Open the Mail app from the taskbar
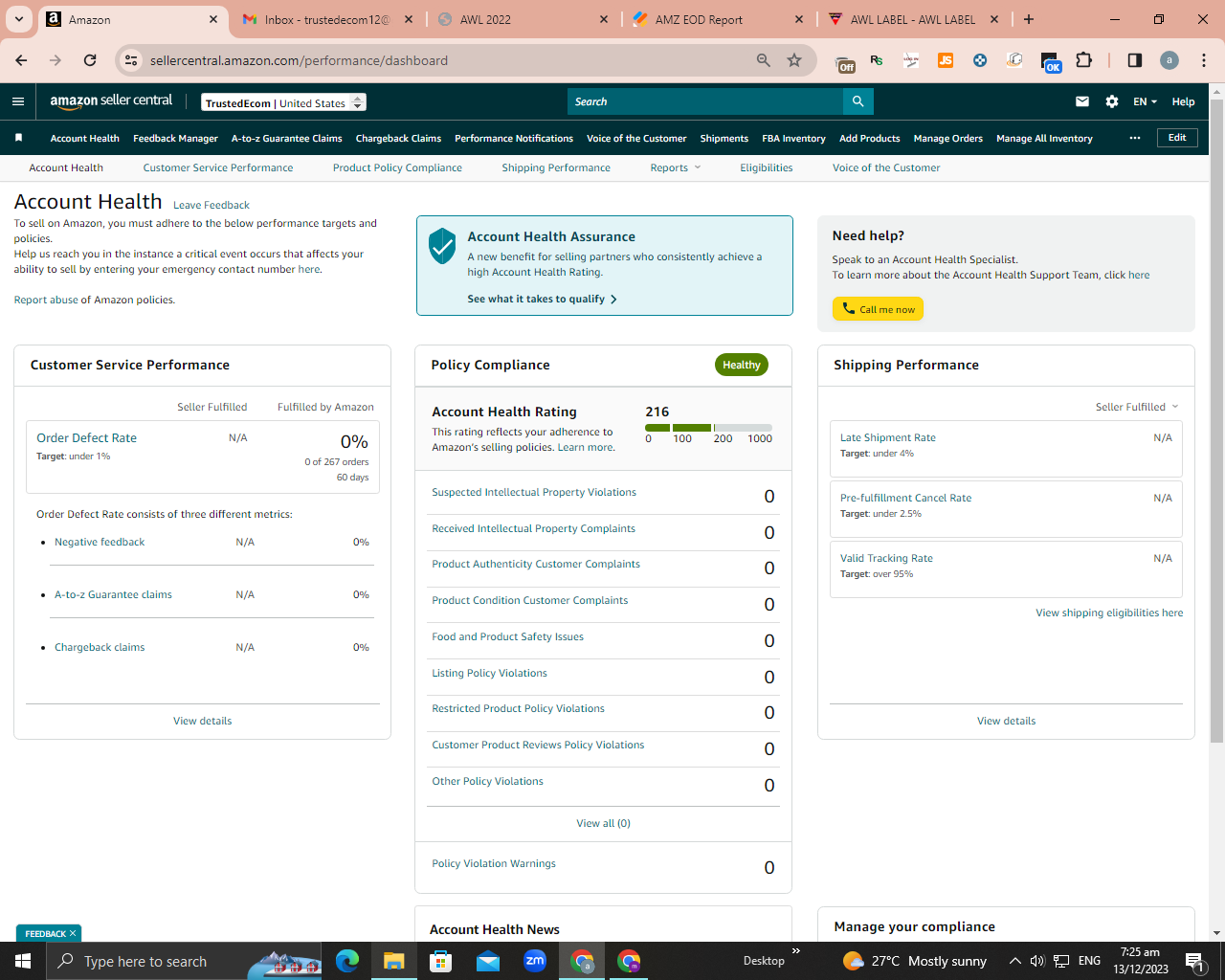 point(488,961)
